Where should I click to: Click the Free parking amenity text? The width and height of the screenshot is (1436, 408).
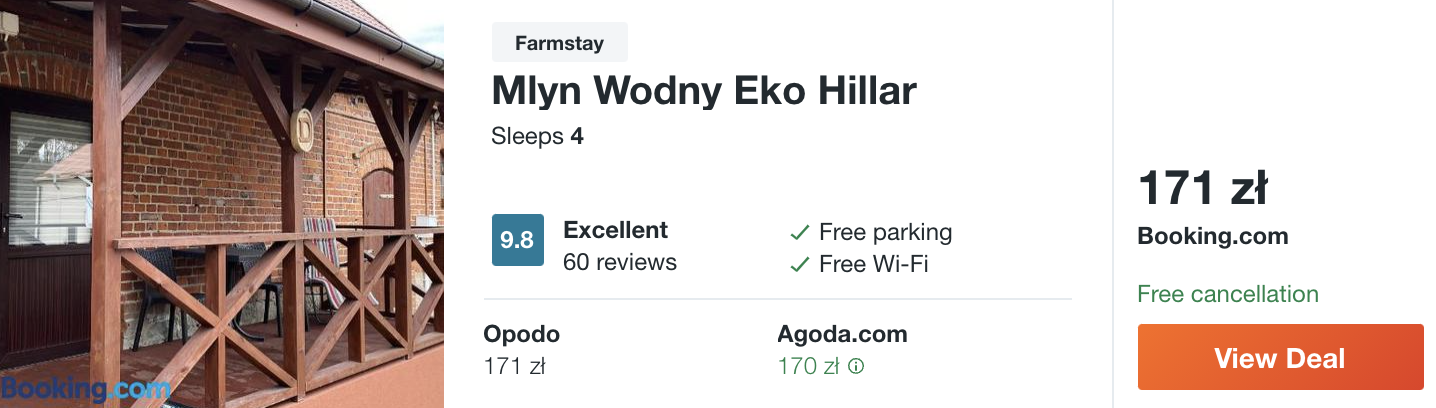click(x=885, y=233)
